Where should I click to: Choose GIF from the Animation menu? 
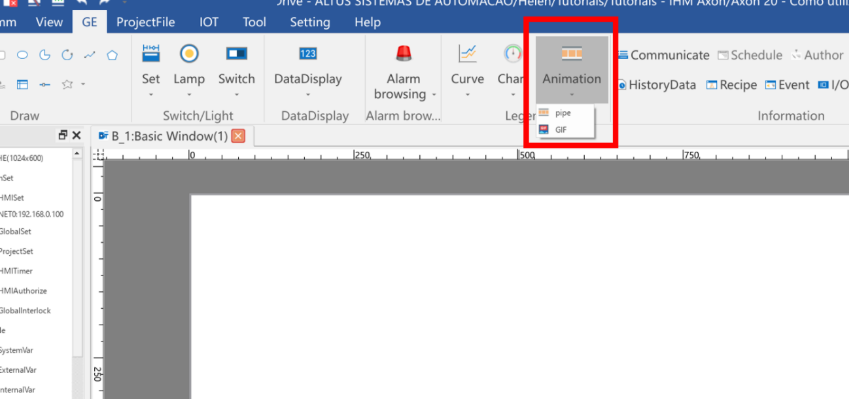point(565,129)
